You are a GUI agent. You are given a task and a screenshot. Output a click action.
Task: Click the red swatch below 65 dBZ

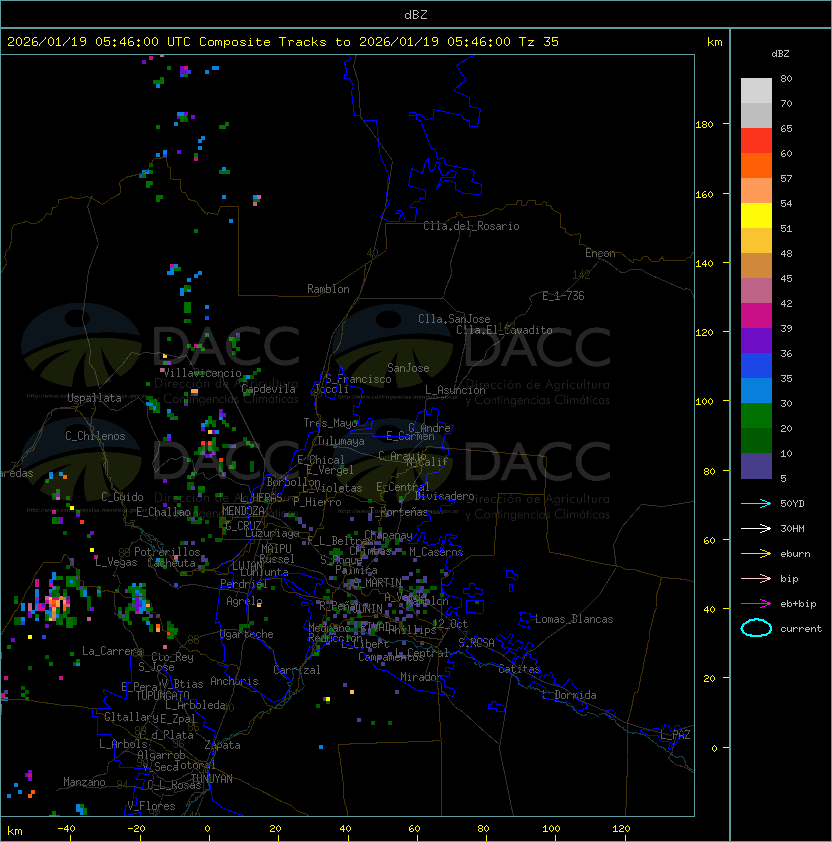[x=756, y=140]
